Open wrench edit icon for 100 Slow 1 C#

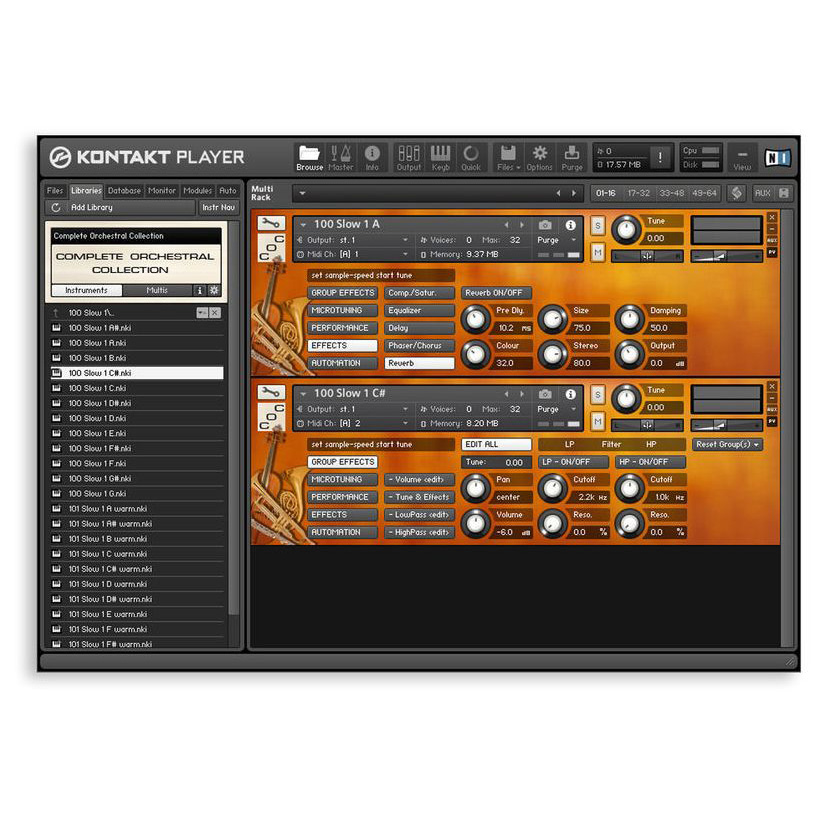point(271,392)
